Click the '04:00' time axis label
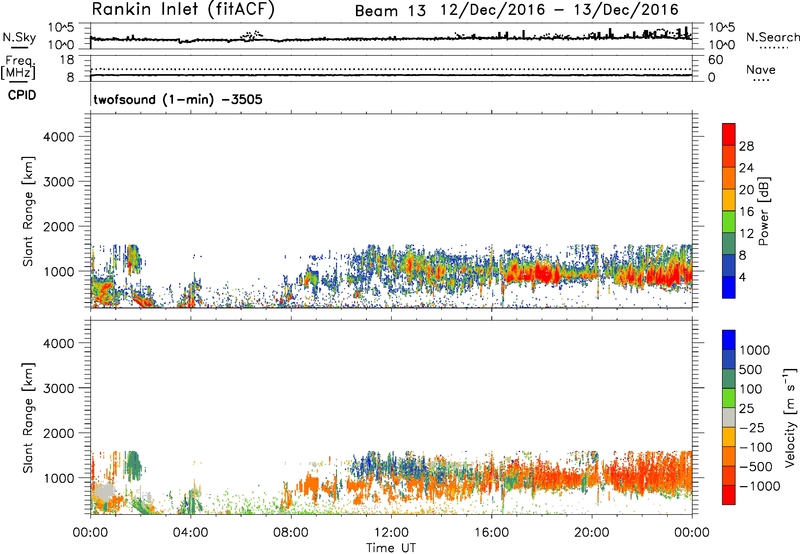 click(191, 533)
